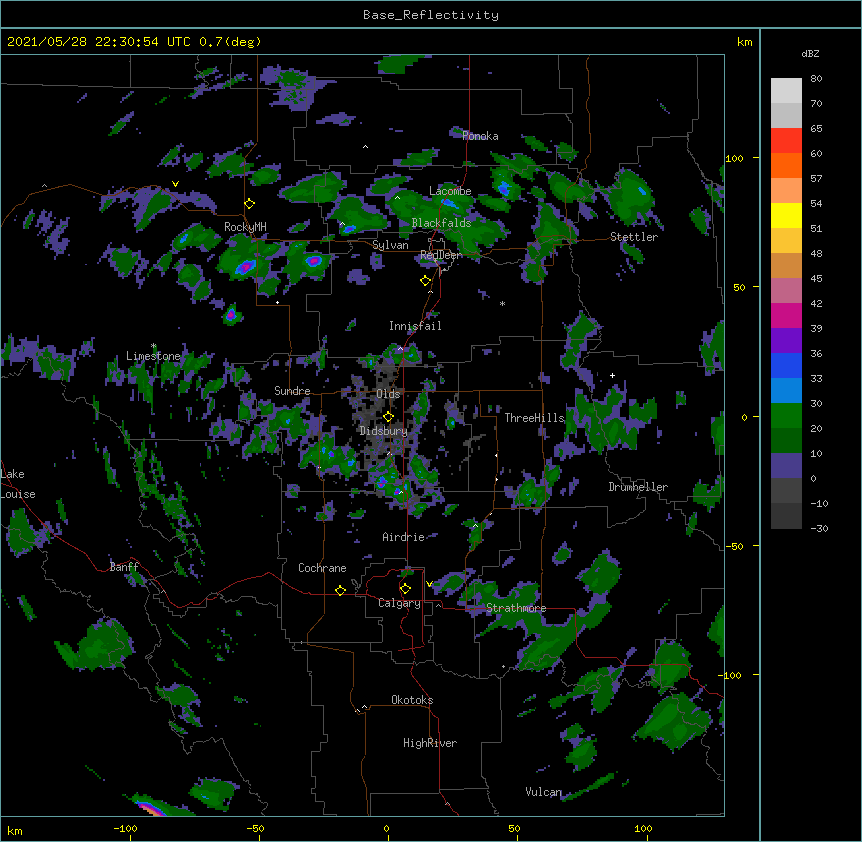
Task: Pick the yellow legend swatch between 54 and 51
Action: click(x=786, y=215)
